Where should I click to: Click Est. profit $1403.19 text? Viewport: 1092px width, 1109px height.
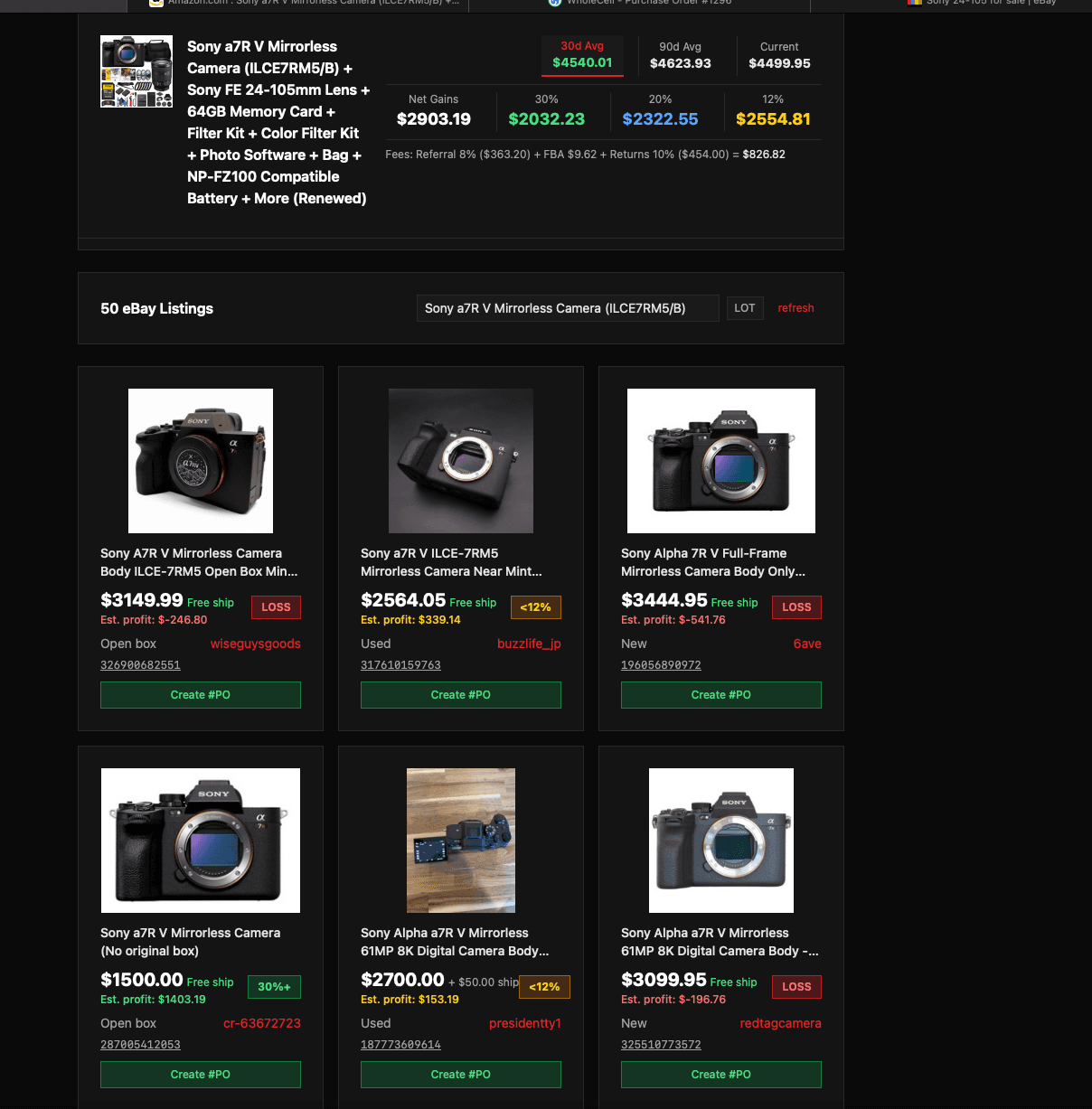point(153,1000)
